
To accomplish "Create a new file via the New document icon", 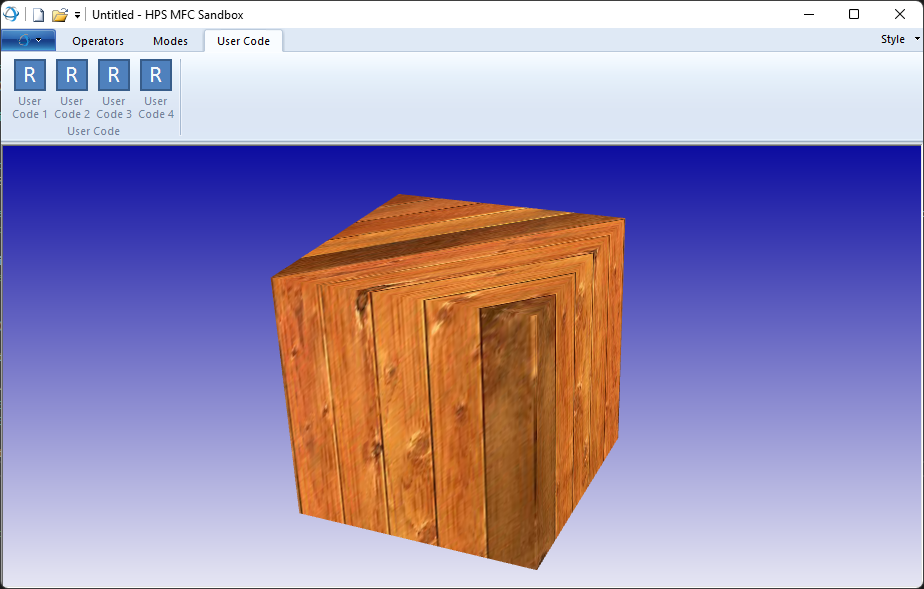I will (38, 13).
